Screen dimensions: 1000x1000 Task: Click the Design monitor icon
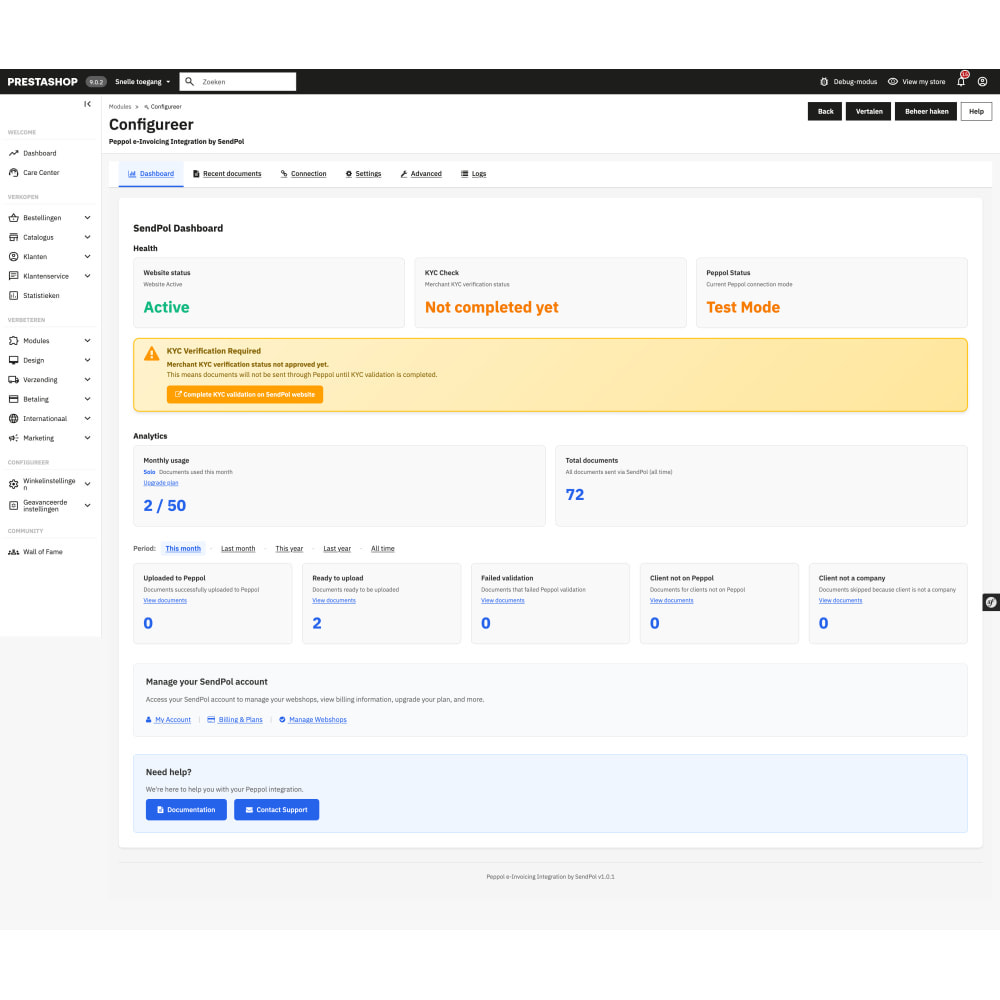[x=13, y=360]
